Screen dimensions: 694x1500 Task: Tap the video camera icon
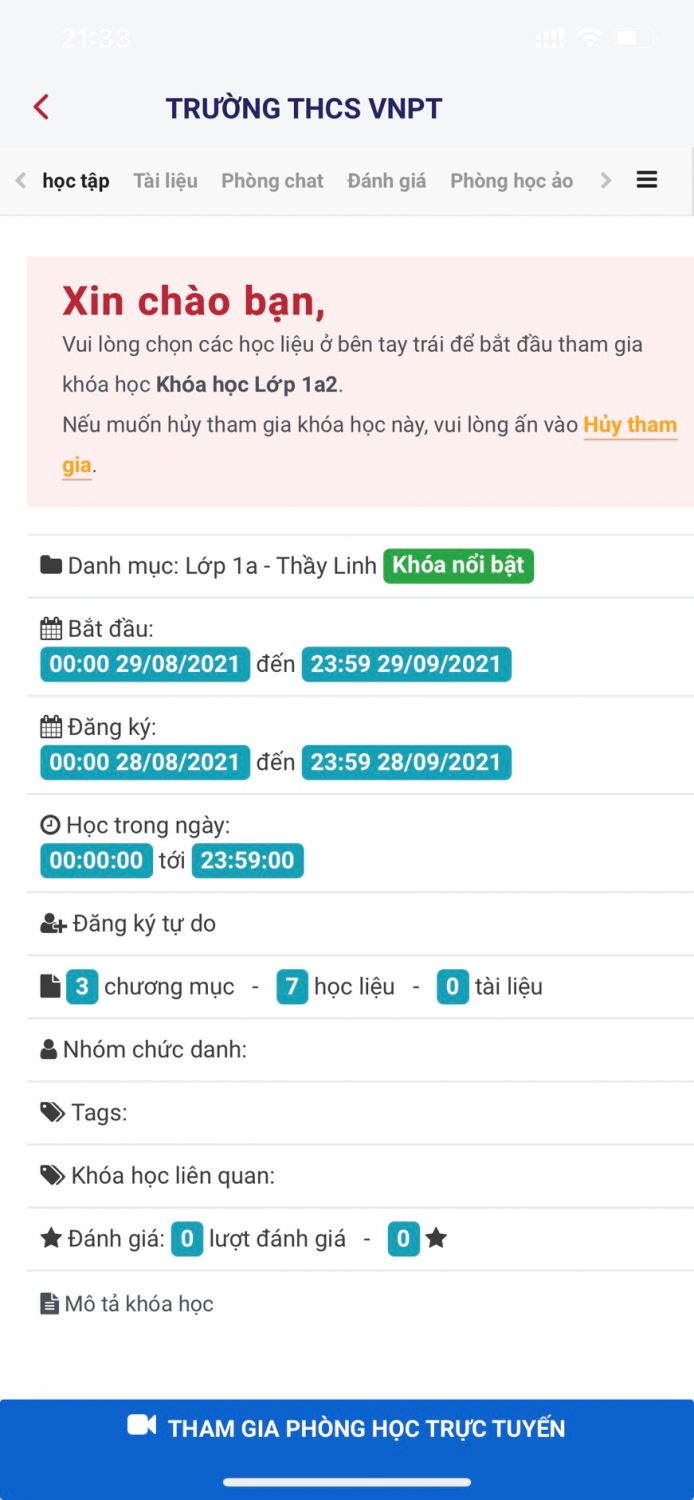(142, 1425)
